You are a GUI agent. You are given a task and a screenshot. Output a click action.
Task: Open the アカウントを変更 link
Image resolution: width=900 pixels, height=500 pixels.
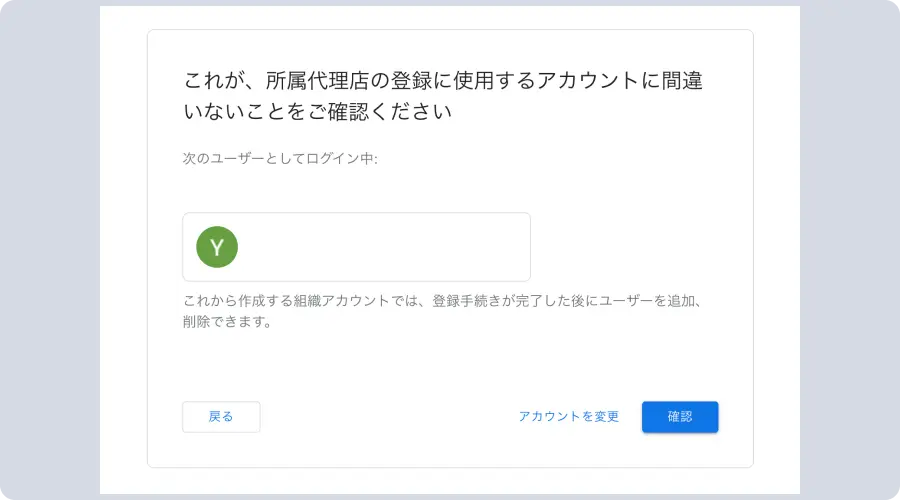tap(569, 417)
